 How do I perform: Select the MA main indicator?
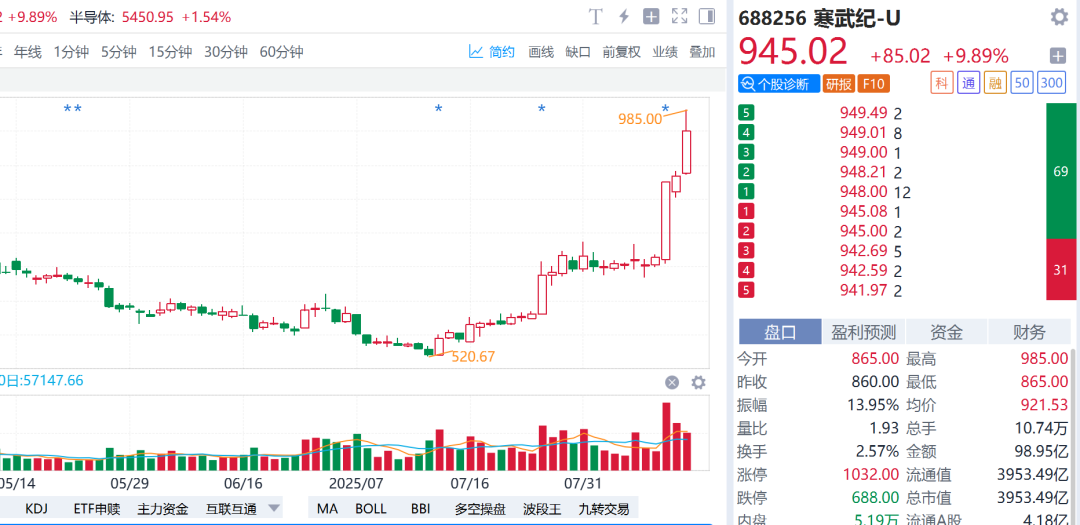327,509
